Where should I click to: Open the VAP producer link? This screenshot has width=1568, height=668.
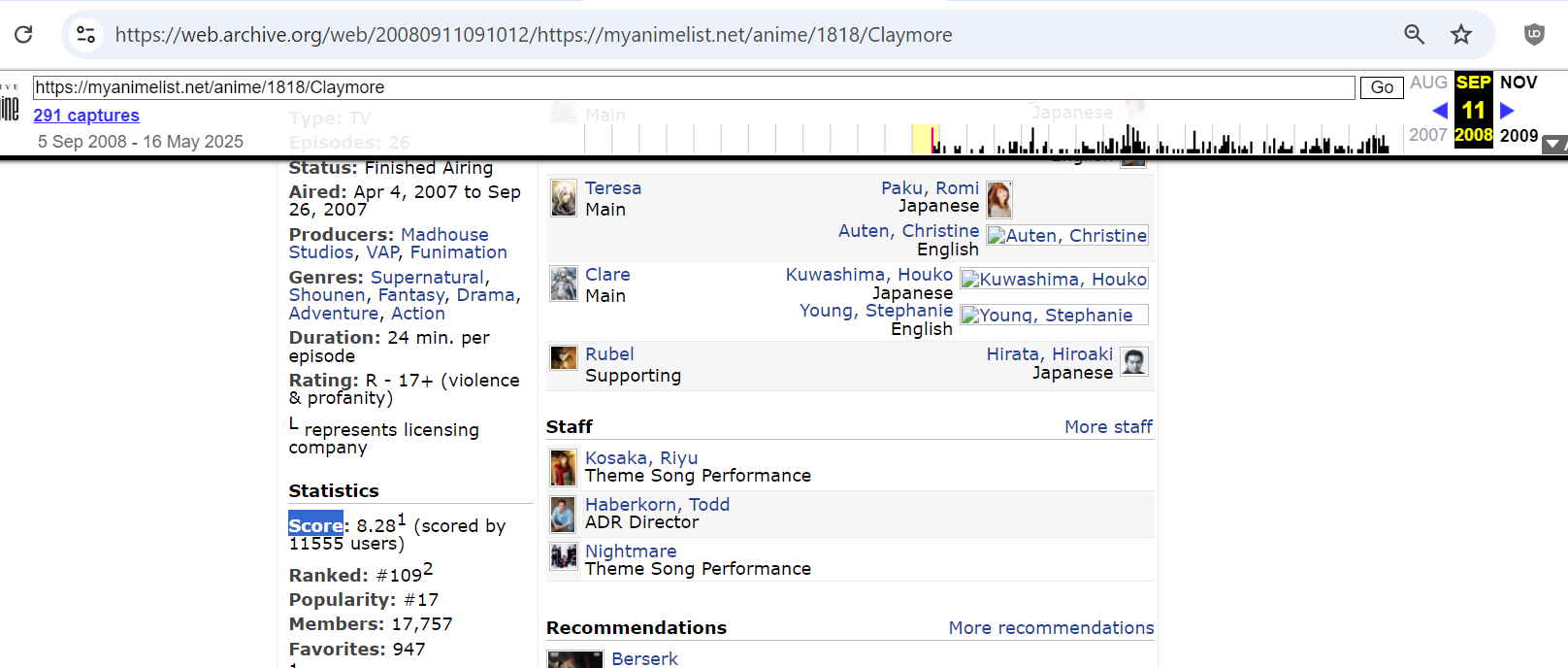pos(382,252)
